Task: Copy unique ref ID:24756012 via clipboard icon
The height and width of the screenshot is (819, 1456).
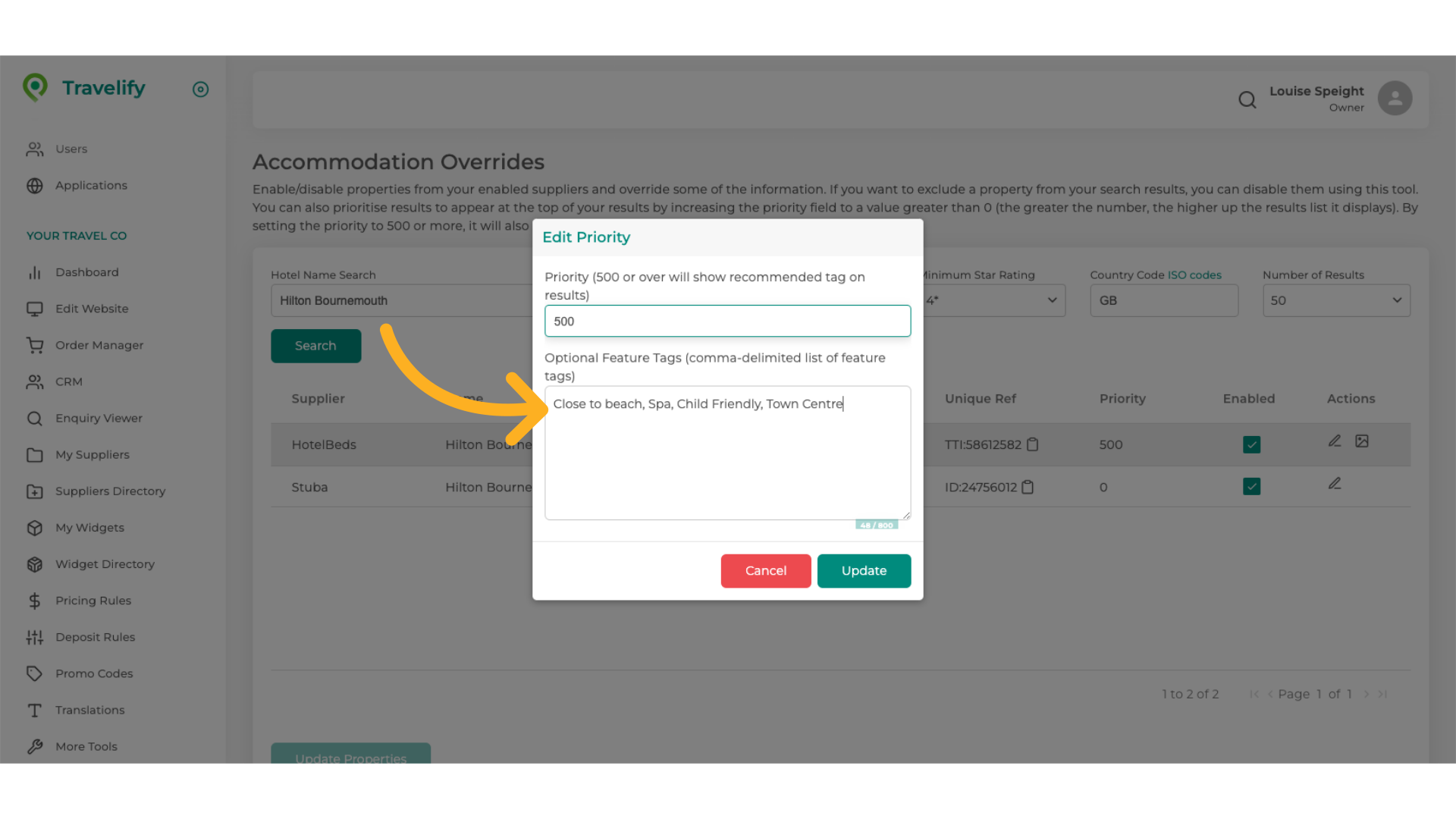Action: [x=1028, y=487]
